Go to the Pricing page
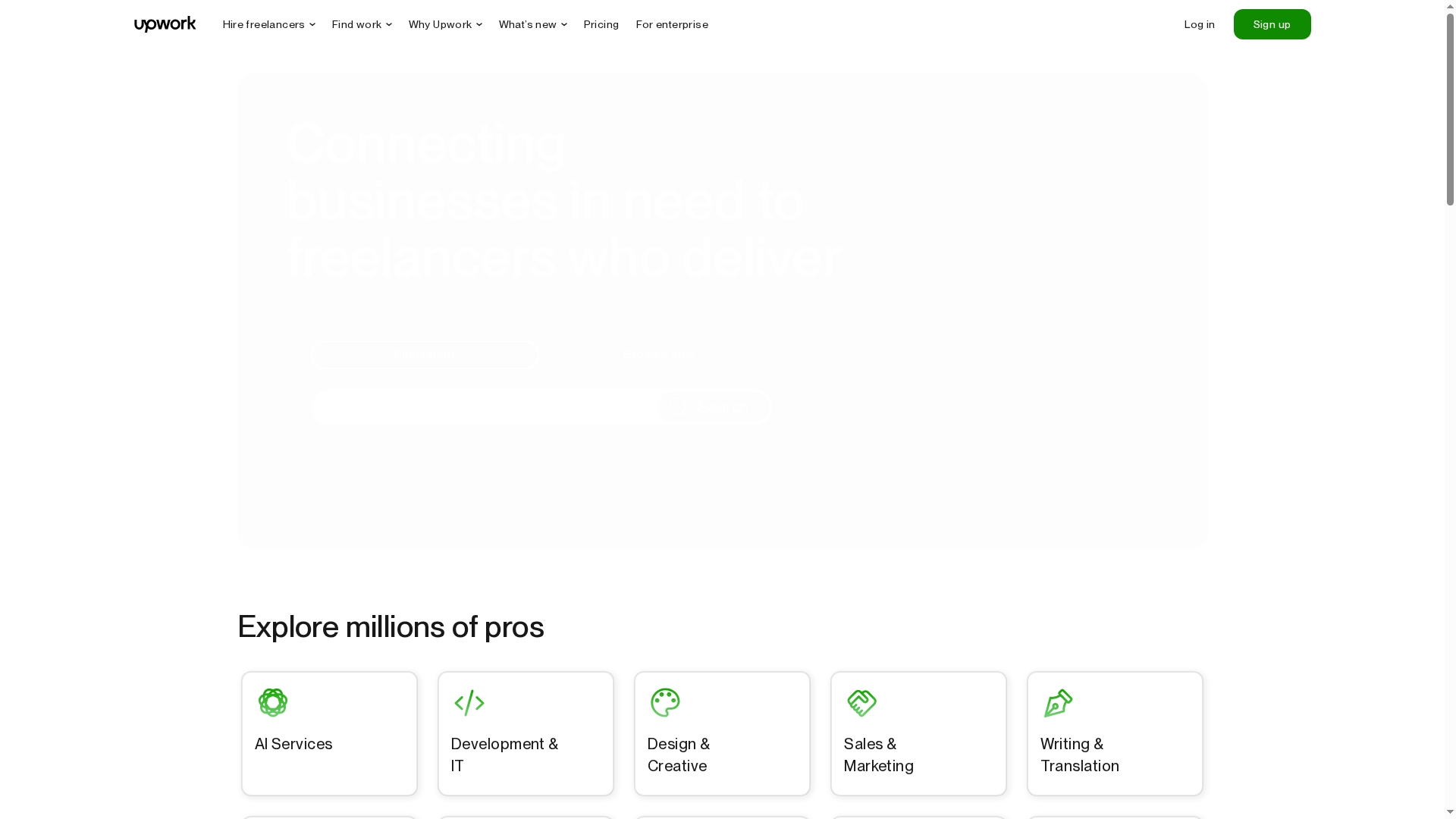Image resolution: width=1456 pixels, height=819 pixels. point(601,24)
